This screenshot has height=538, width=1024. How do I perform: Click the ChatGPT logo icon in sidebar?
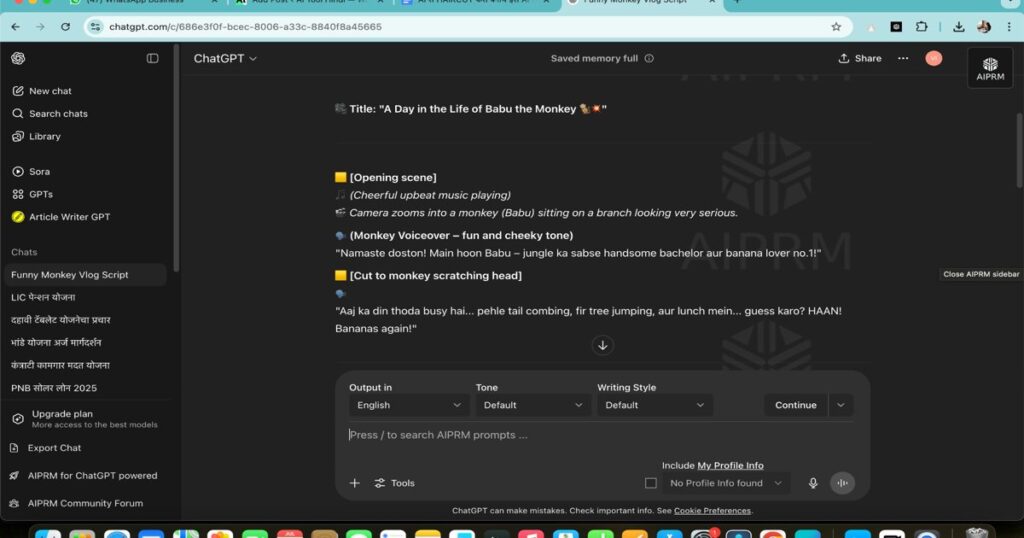tap(18, 58)
